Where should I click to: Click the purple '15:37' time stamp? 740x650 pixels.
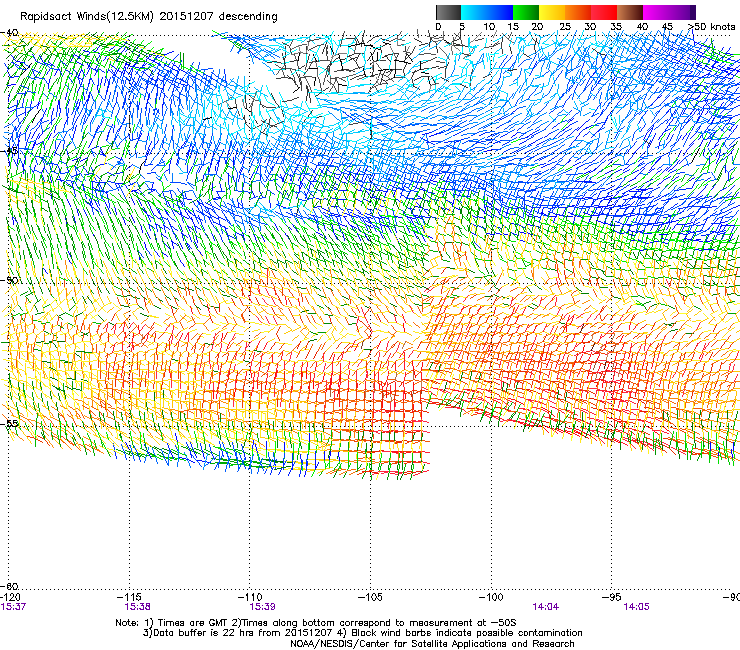click(x=13, y=607)
